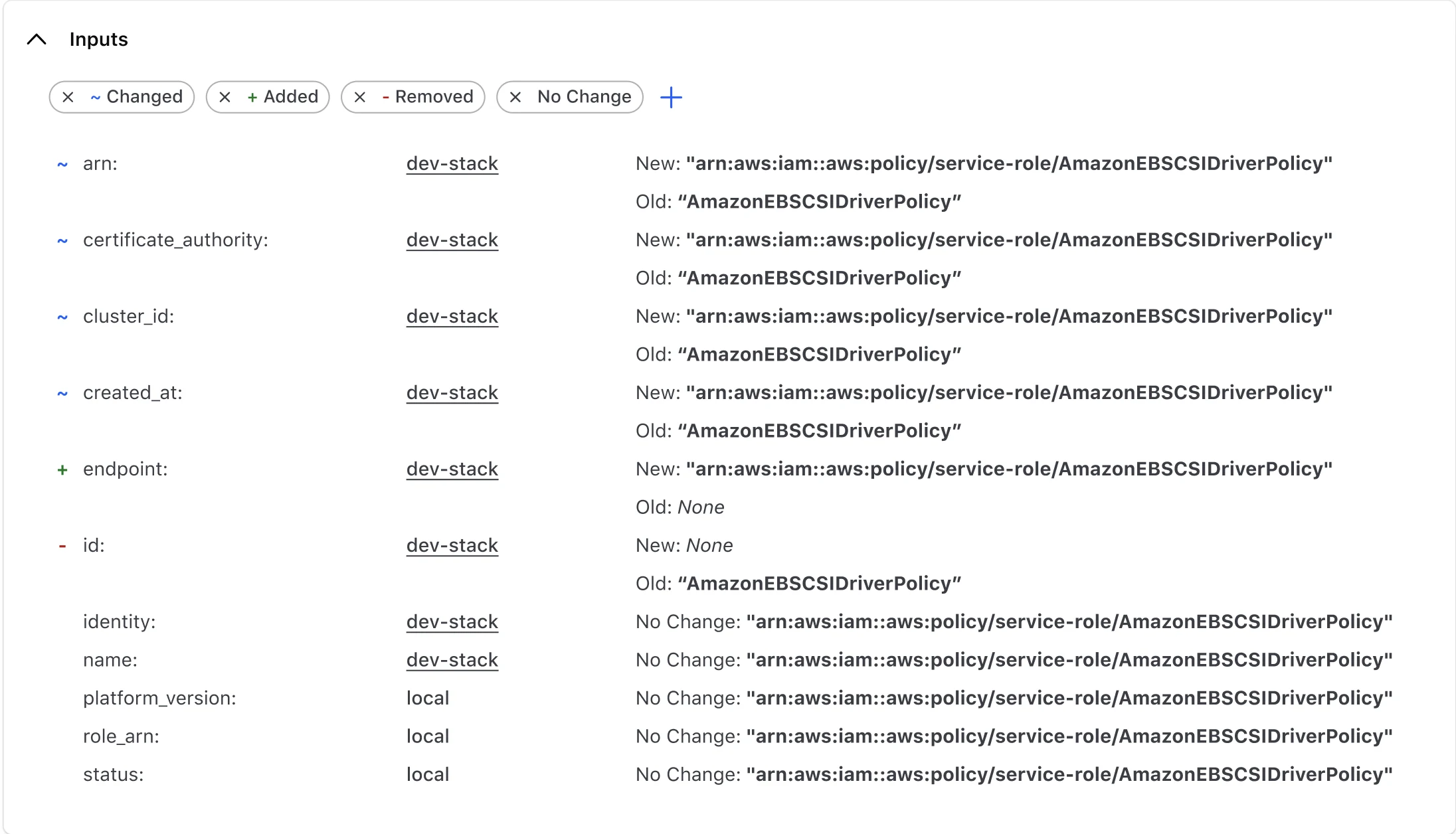Screen dimensions: 1456x834
Task: Remove the Changed filter chip
Action: (x=68, y=97)
